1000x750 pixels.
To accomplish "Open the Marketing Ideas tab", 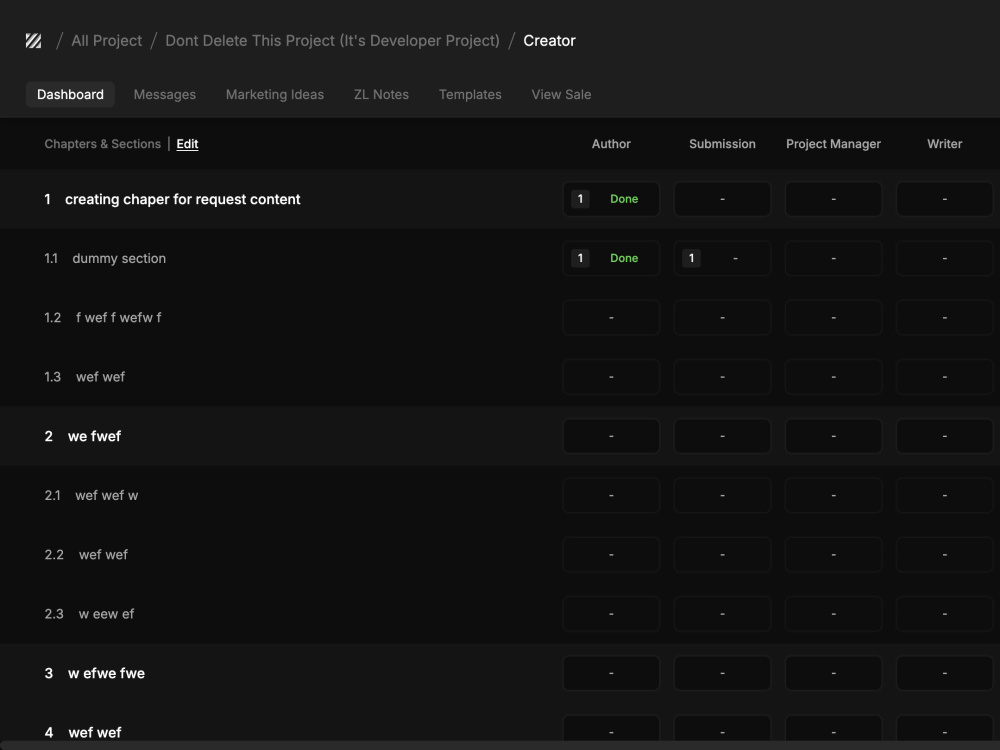I will tap(275, 94).
